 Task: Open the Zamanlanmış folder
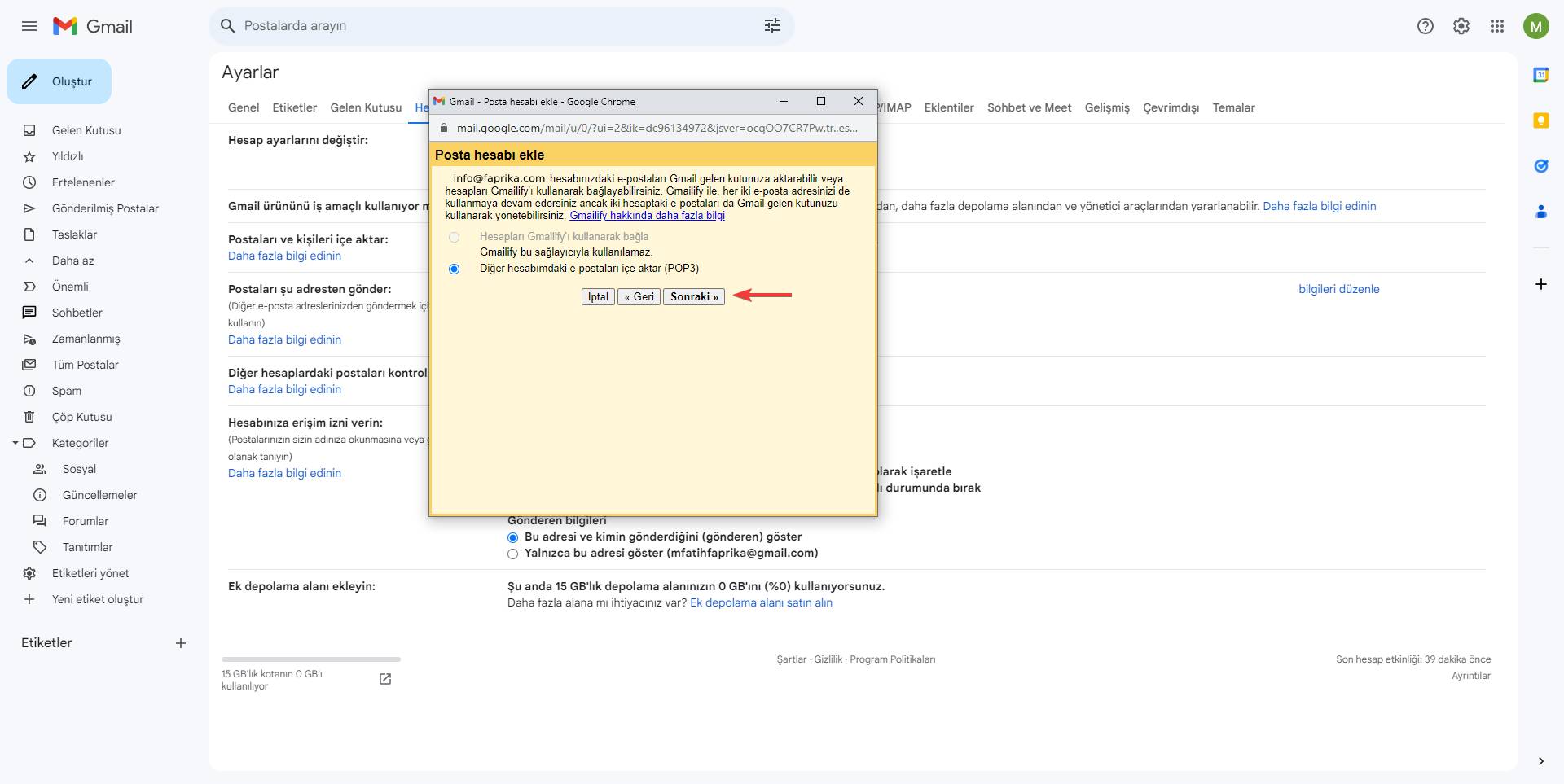[86, 339]
